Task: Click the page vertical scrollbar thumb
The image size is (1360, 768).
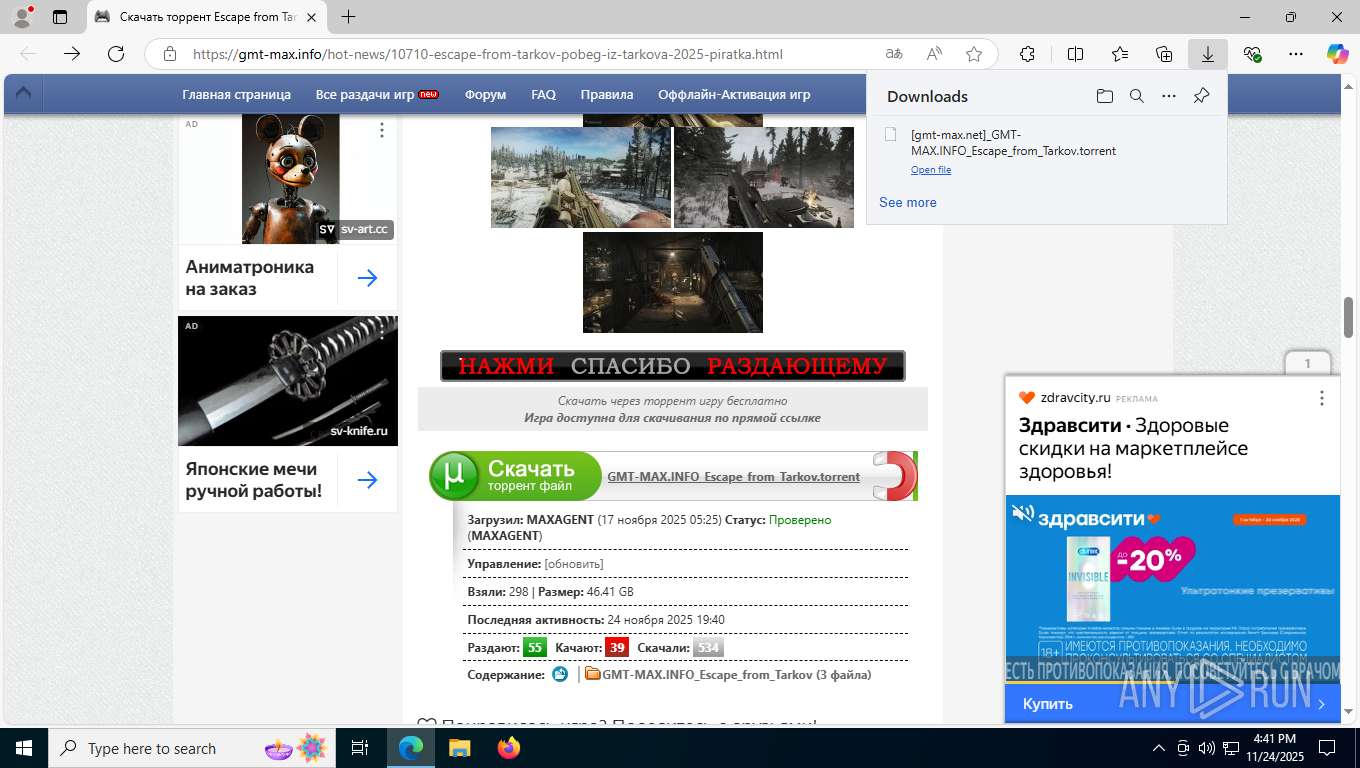Action: pyautogui.click(x=1348, y=317)
